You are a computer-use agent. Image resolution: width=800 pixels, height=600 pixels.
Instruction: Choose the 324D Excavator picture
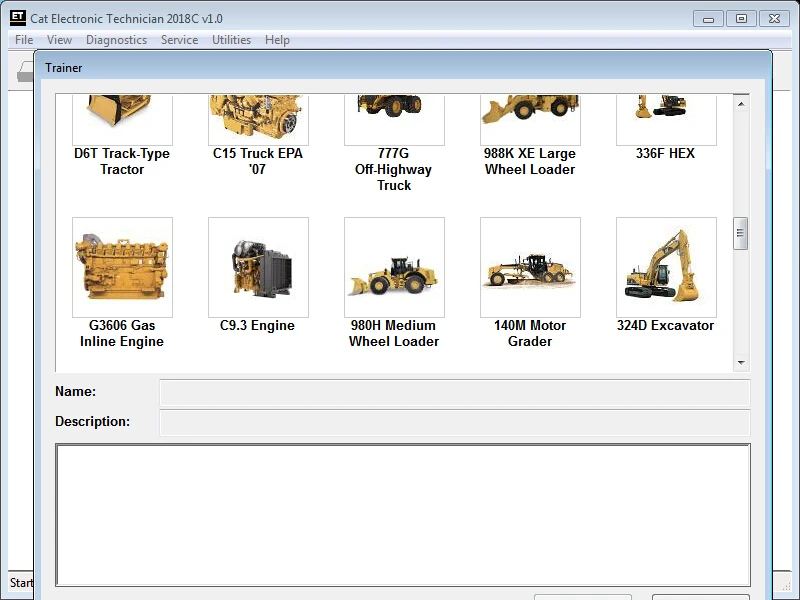coord(666,267)
